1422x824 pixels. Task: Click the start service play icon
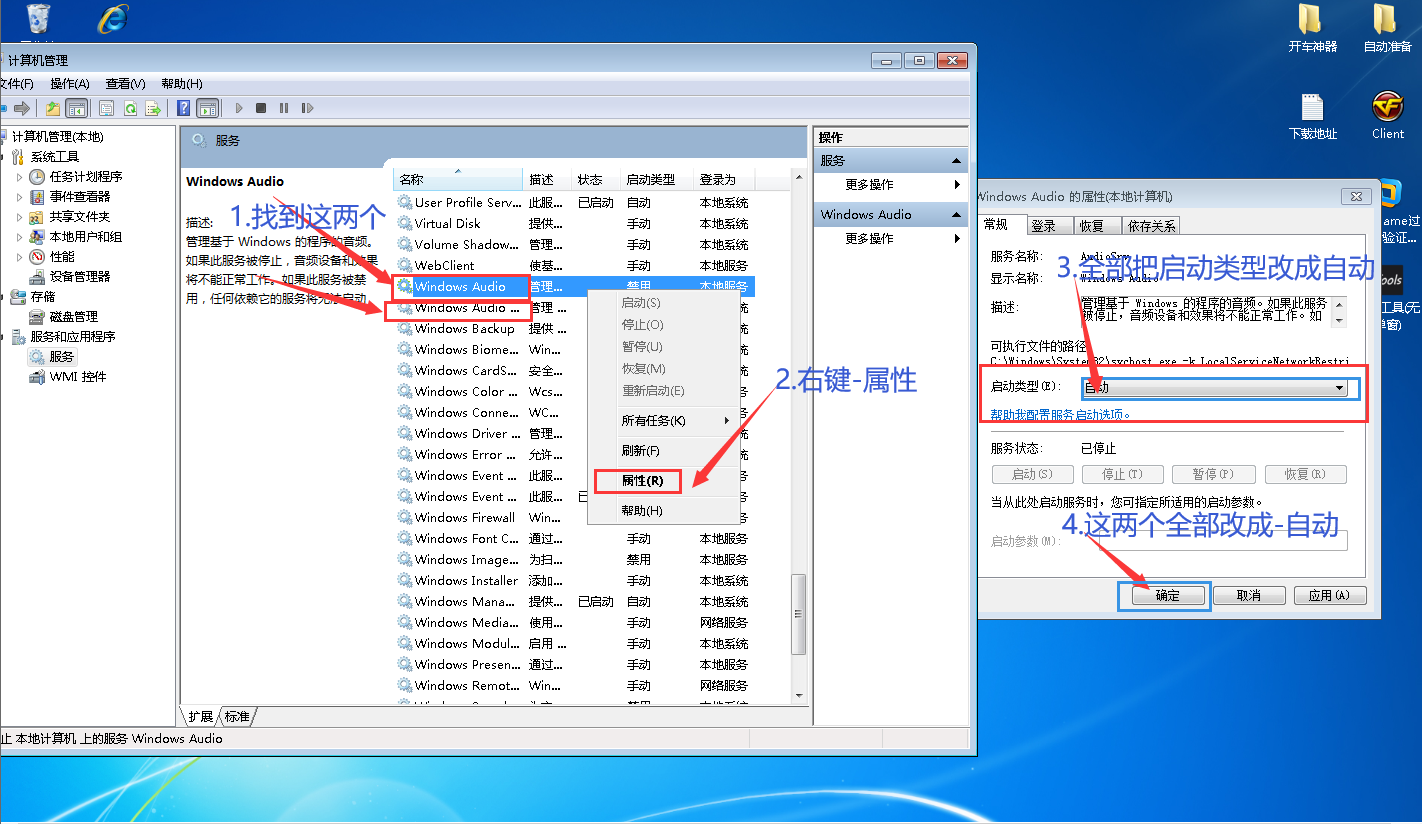(x=239, y=108)
